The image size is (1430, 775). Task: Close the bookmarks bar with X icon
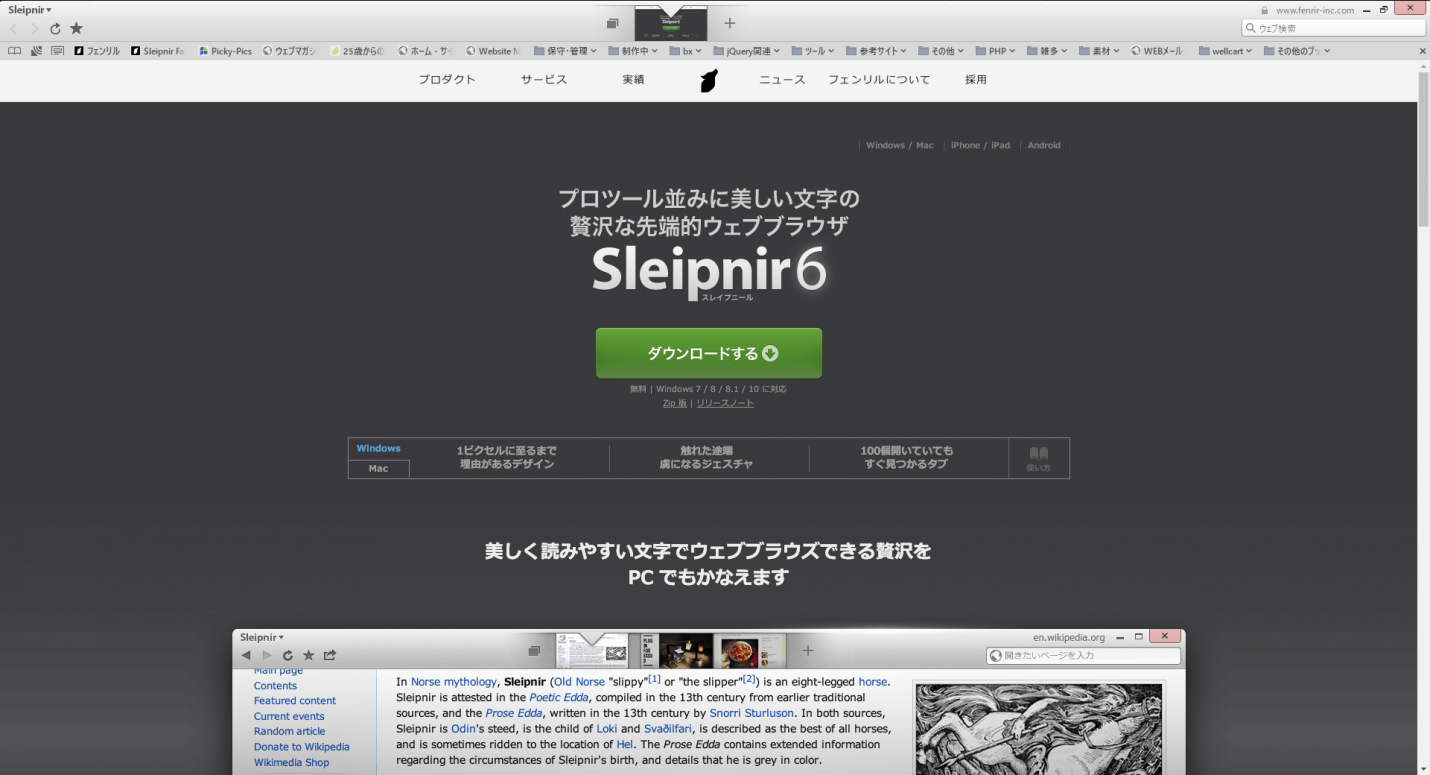1423,51
